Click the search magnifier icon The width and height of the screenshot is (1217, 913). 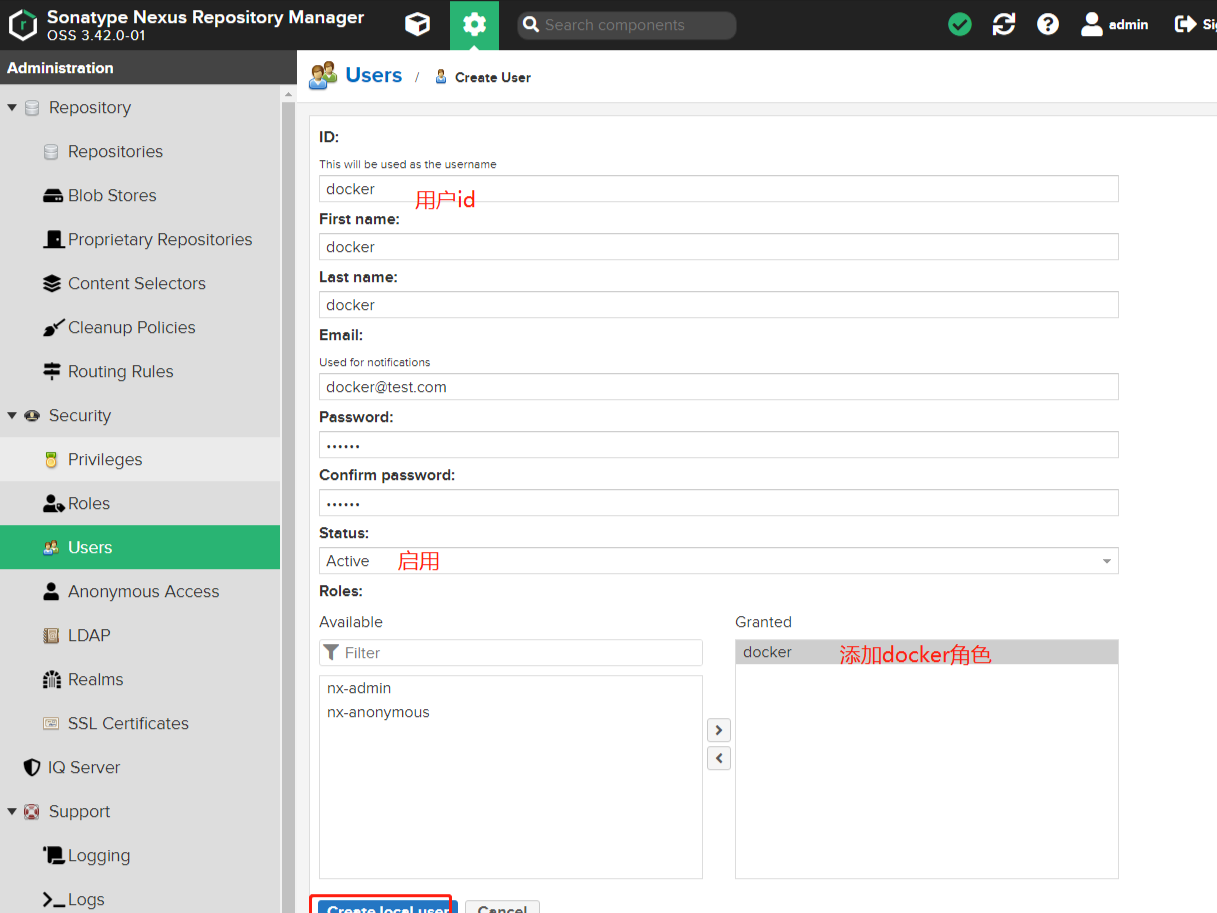531,25
